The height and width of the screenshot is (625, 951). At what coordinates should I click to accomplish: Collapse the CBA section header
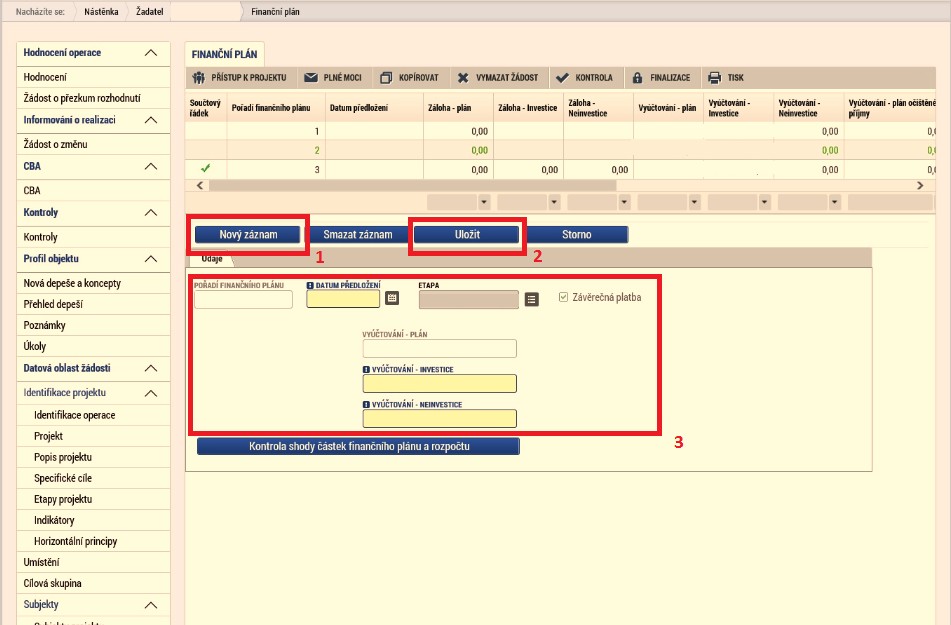151,166
